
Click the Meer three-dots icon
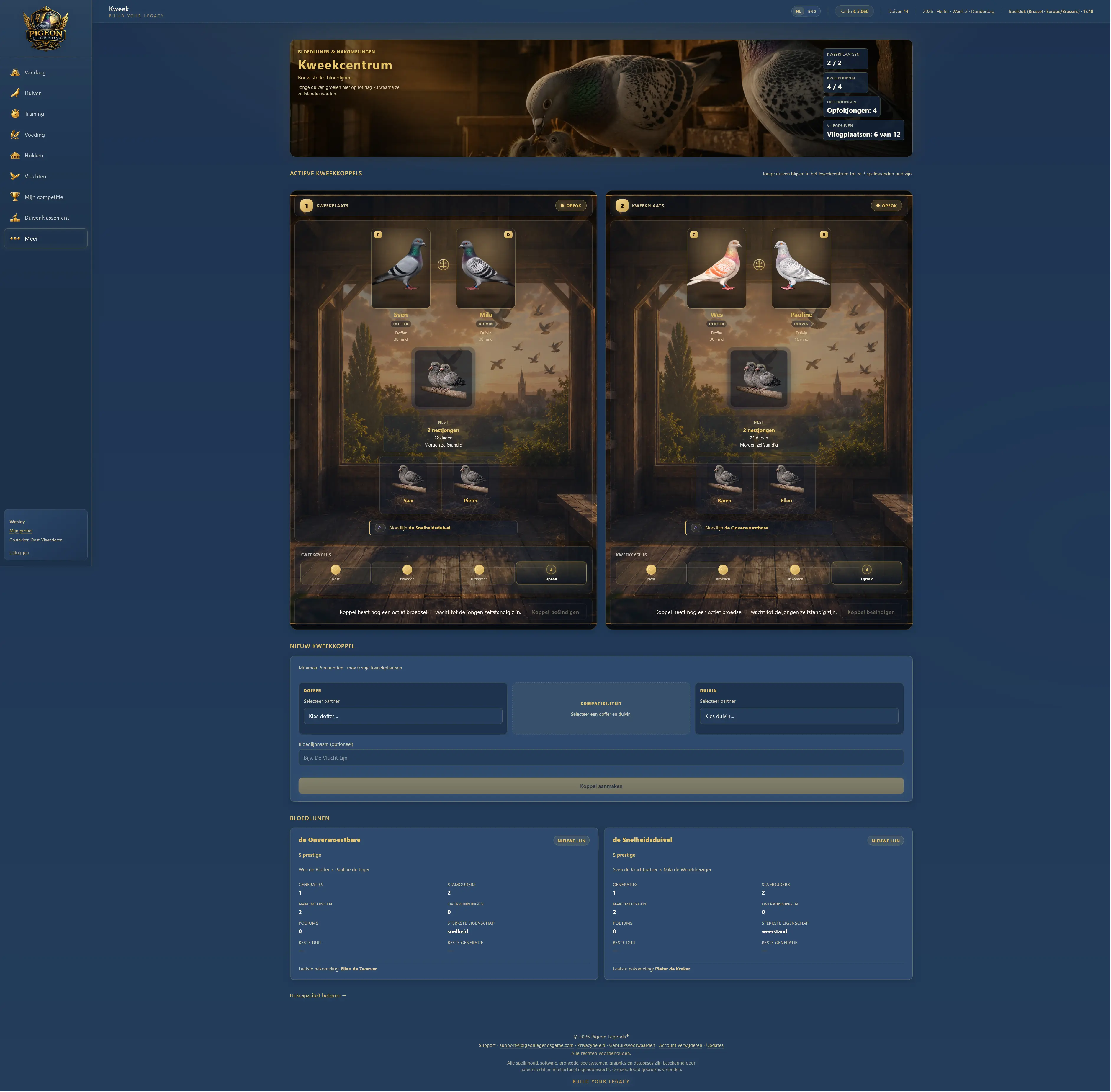click(15, 238)
